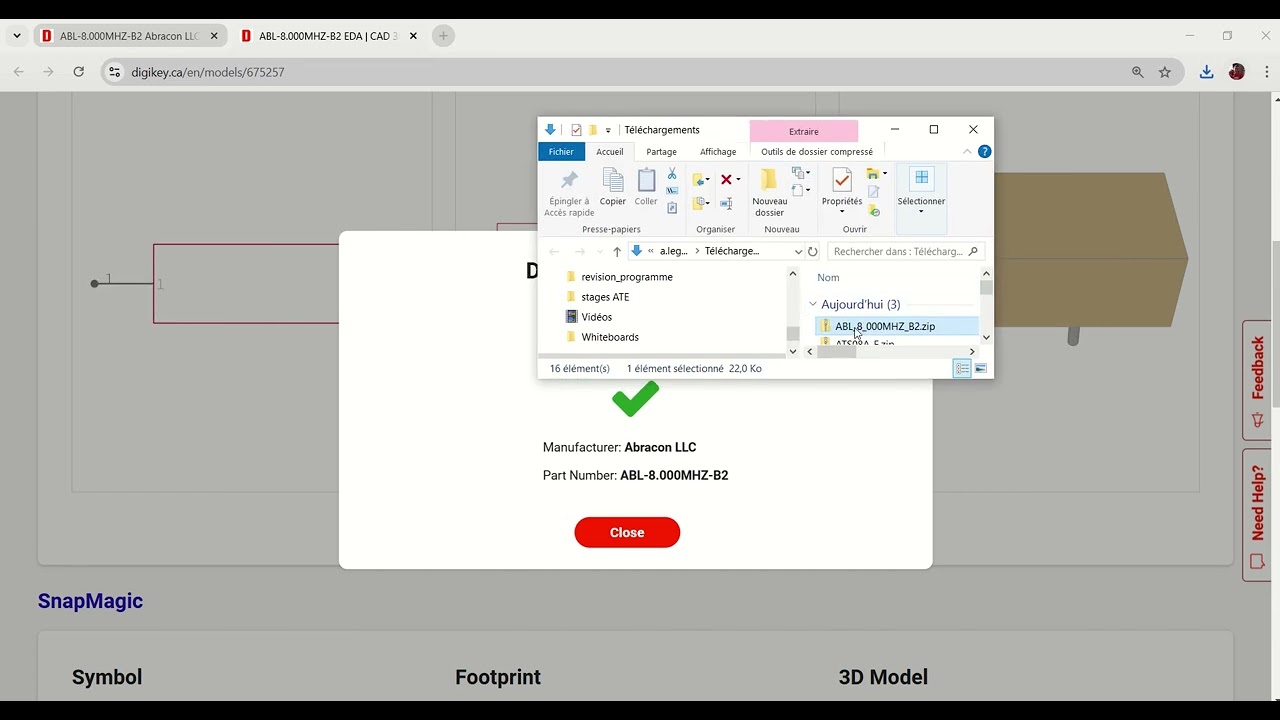Click the Nouveau dossier folder icon
The image size is (1280, 720).
coord(769,180)
